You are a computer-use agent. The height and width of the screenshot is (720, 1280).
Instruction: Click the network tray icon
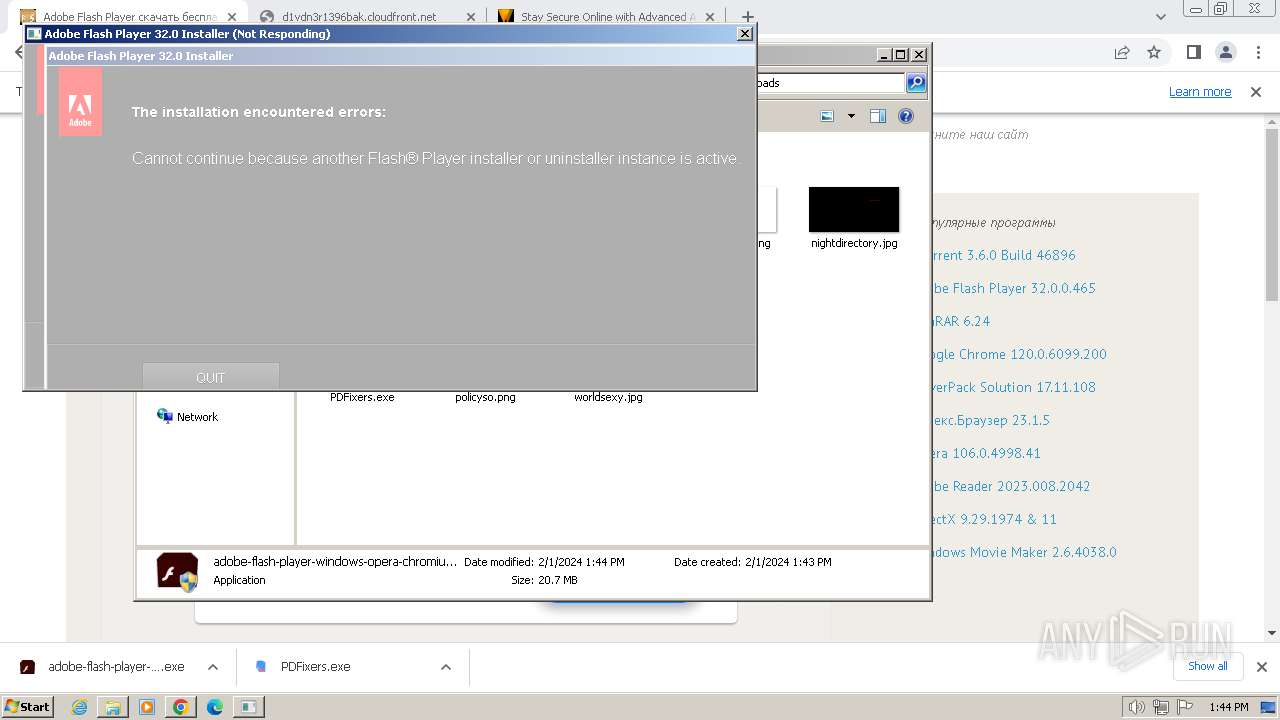(1160, 707)
